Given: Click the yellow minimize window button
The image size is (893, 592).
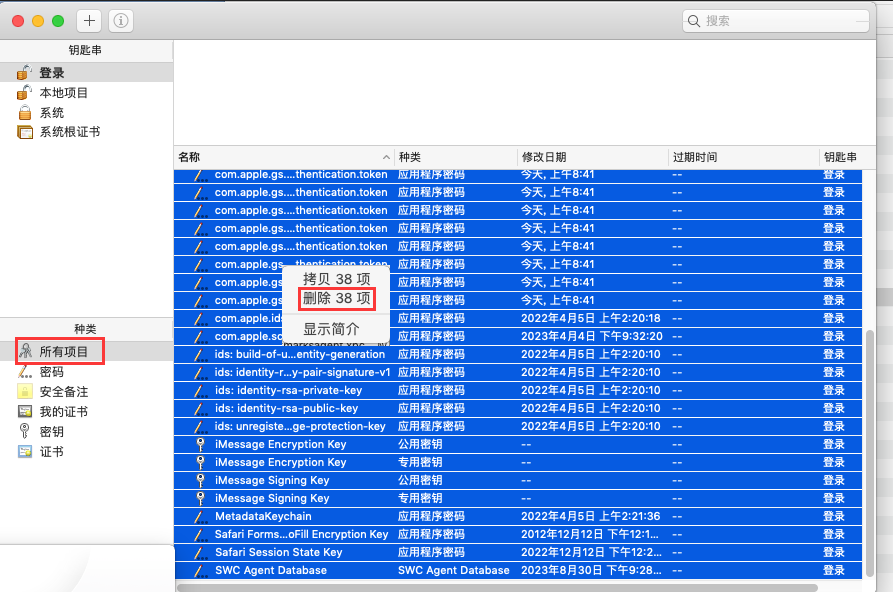Looking at the screenshot, I should click(x=38, y=21).
